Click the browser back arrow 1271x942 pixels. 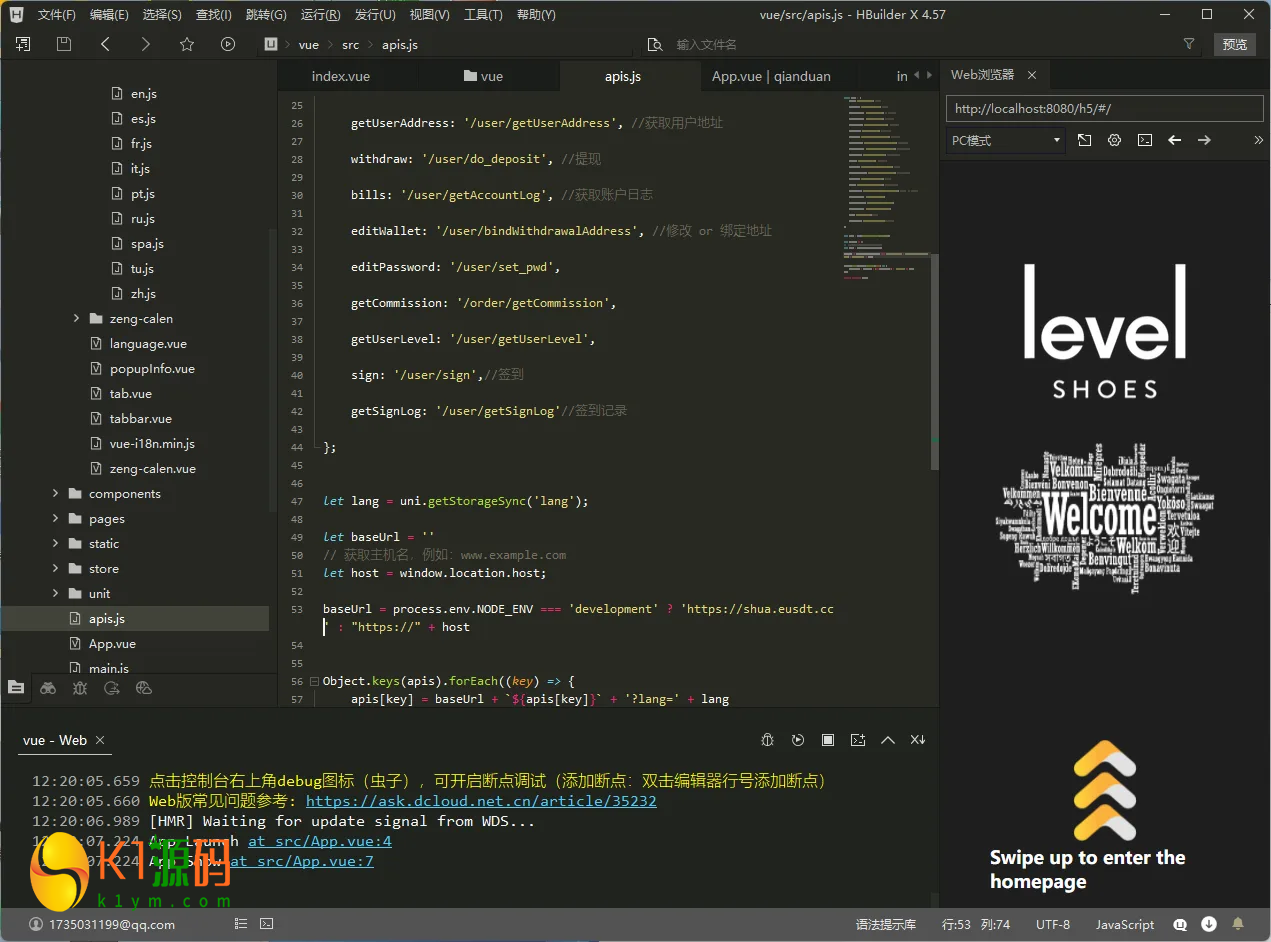[x=1175, y=141]
